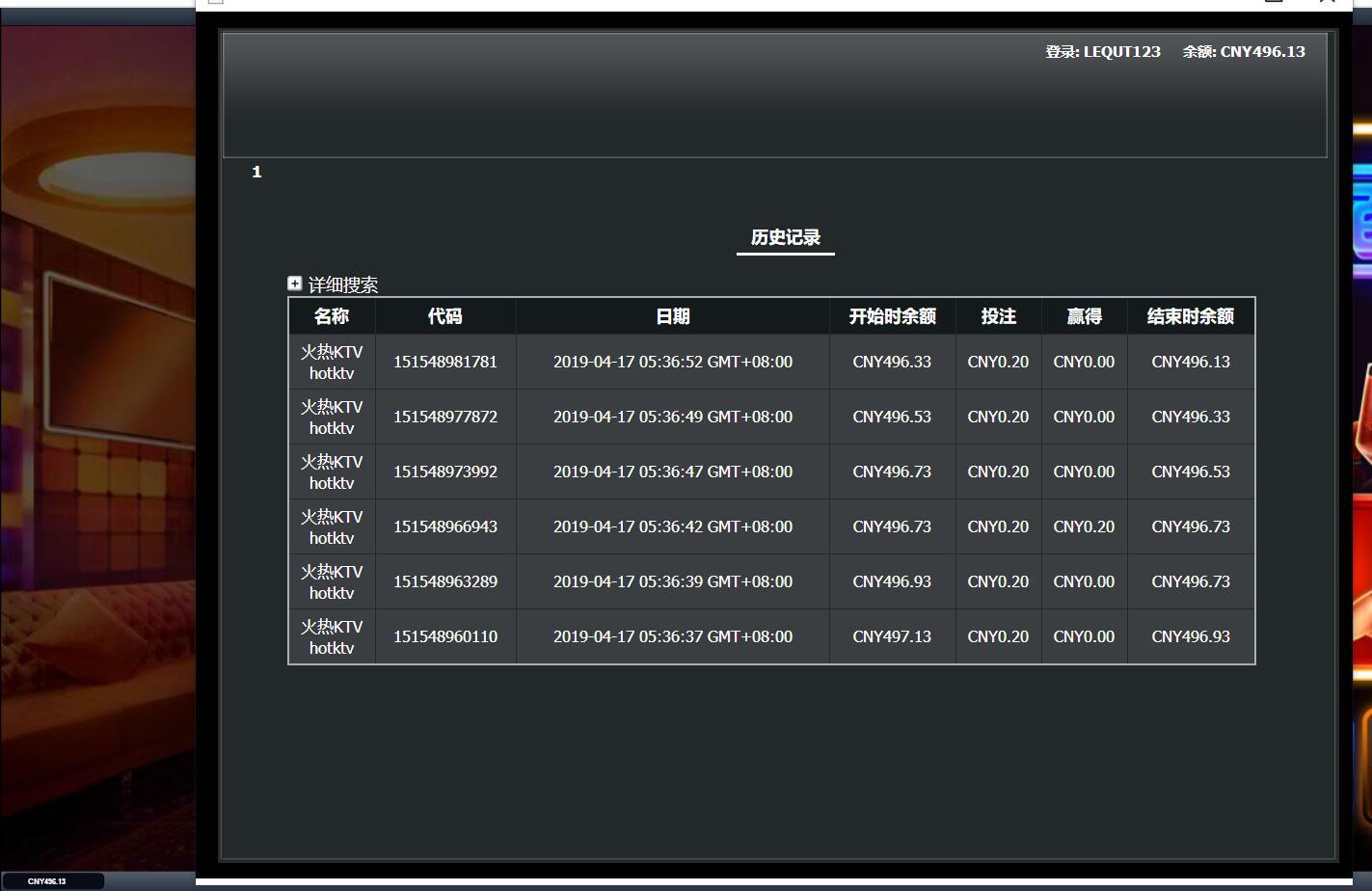Click the CNY0.00 win amount in row 151548981781

click(x=1085, y=362)
